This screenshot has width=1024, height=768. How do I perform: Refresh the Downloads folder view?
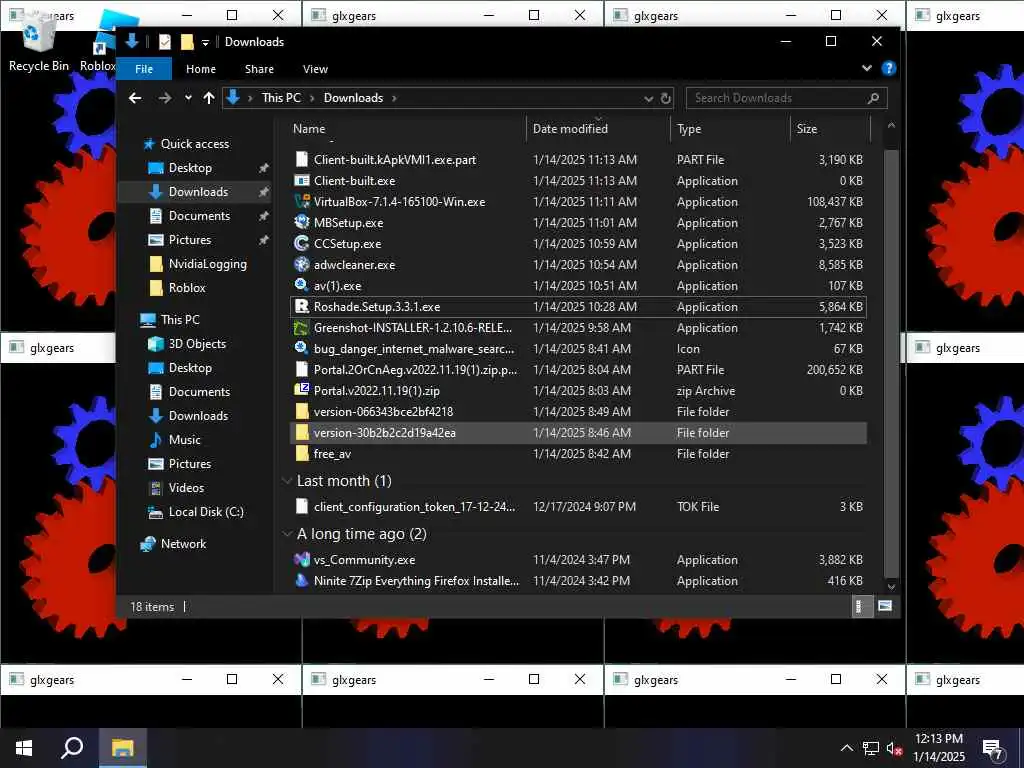coord(665,99)
